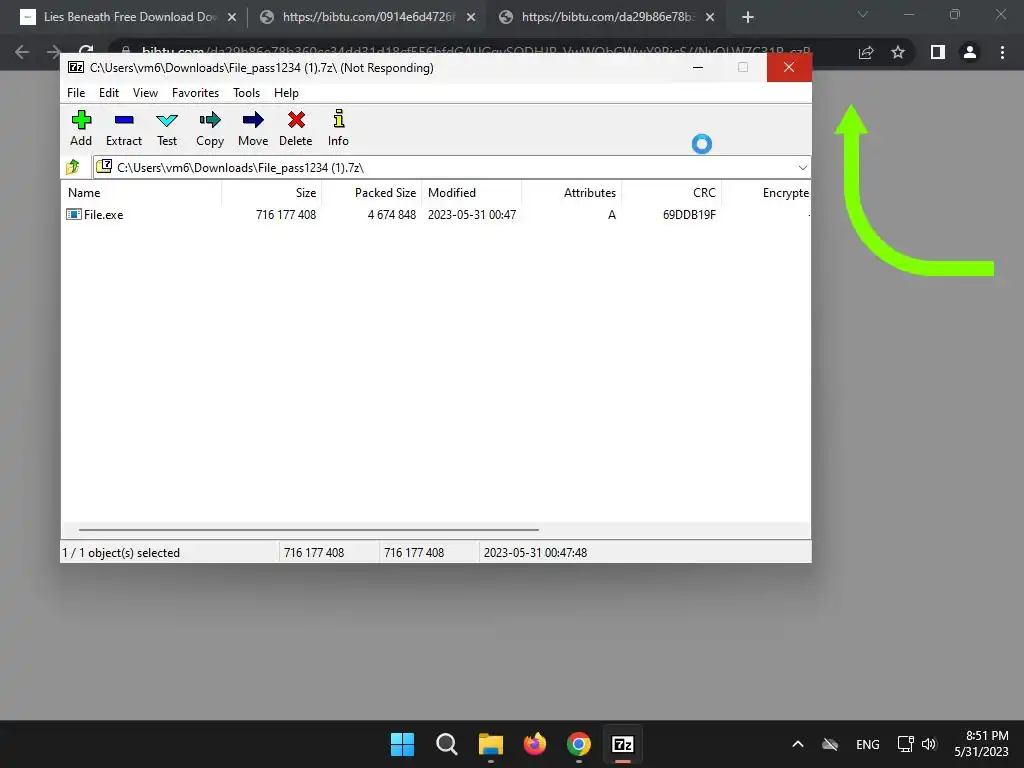Run the Test archive tool

click(167, 128)
